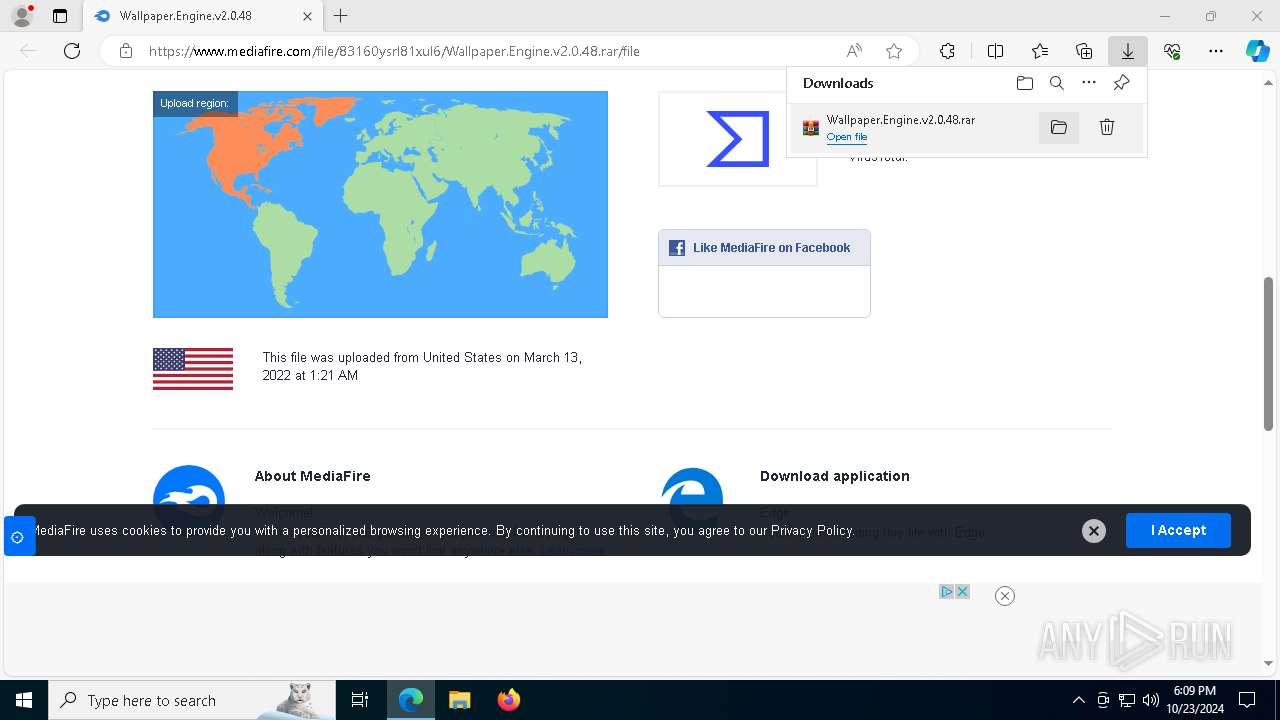Show hidden system tray icons
Viewport: 1280px width, 720px height.
(x=1078, y=700)
